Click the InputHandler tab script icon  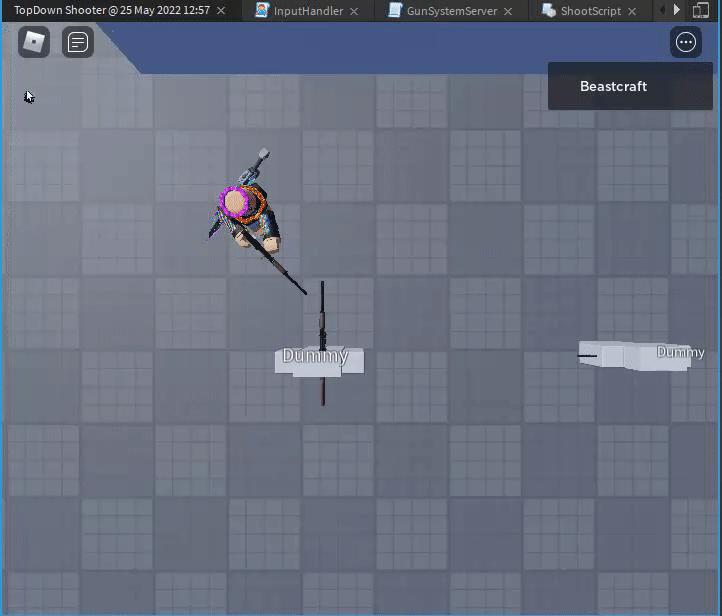click(x=262, y=10)
